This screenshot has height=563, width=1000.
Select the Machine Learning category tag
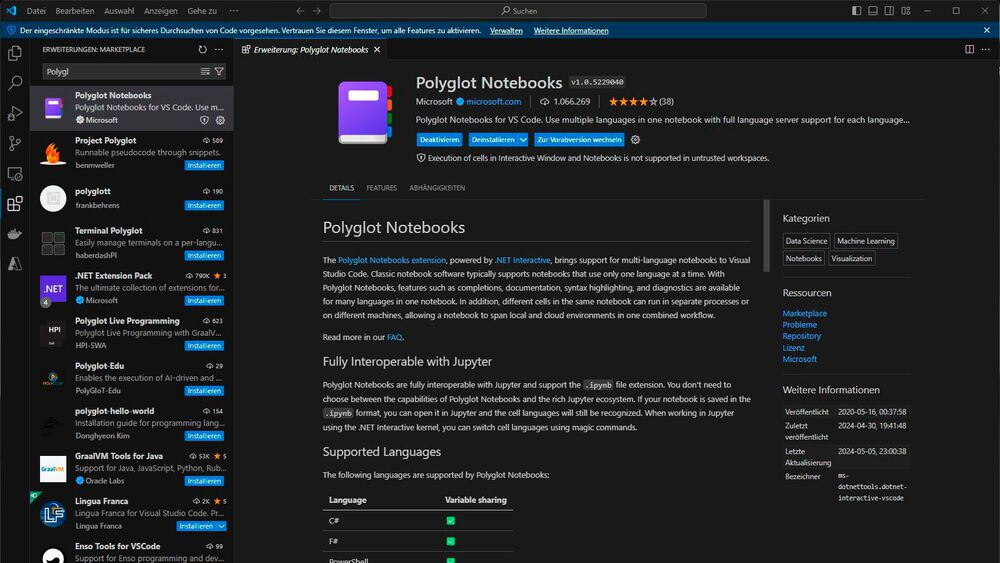click(x=865, y=241)
